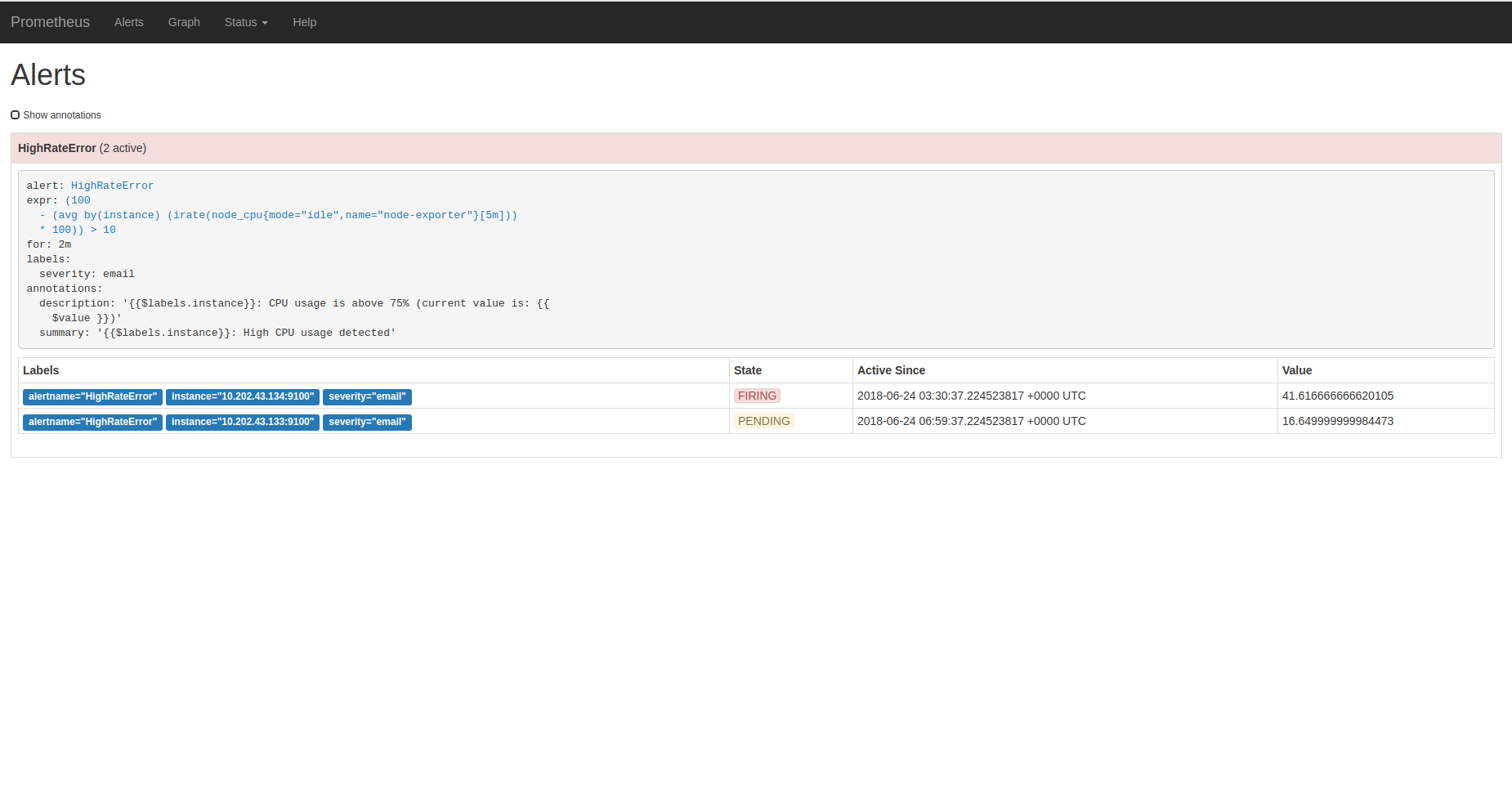
Task: Click alertname badge in the PENDING row
Action: click(x=92, y=422)
